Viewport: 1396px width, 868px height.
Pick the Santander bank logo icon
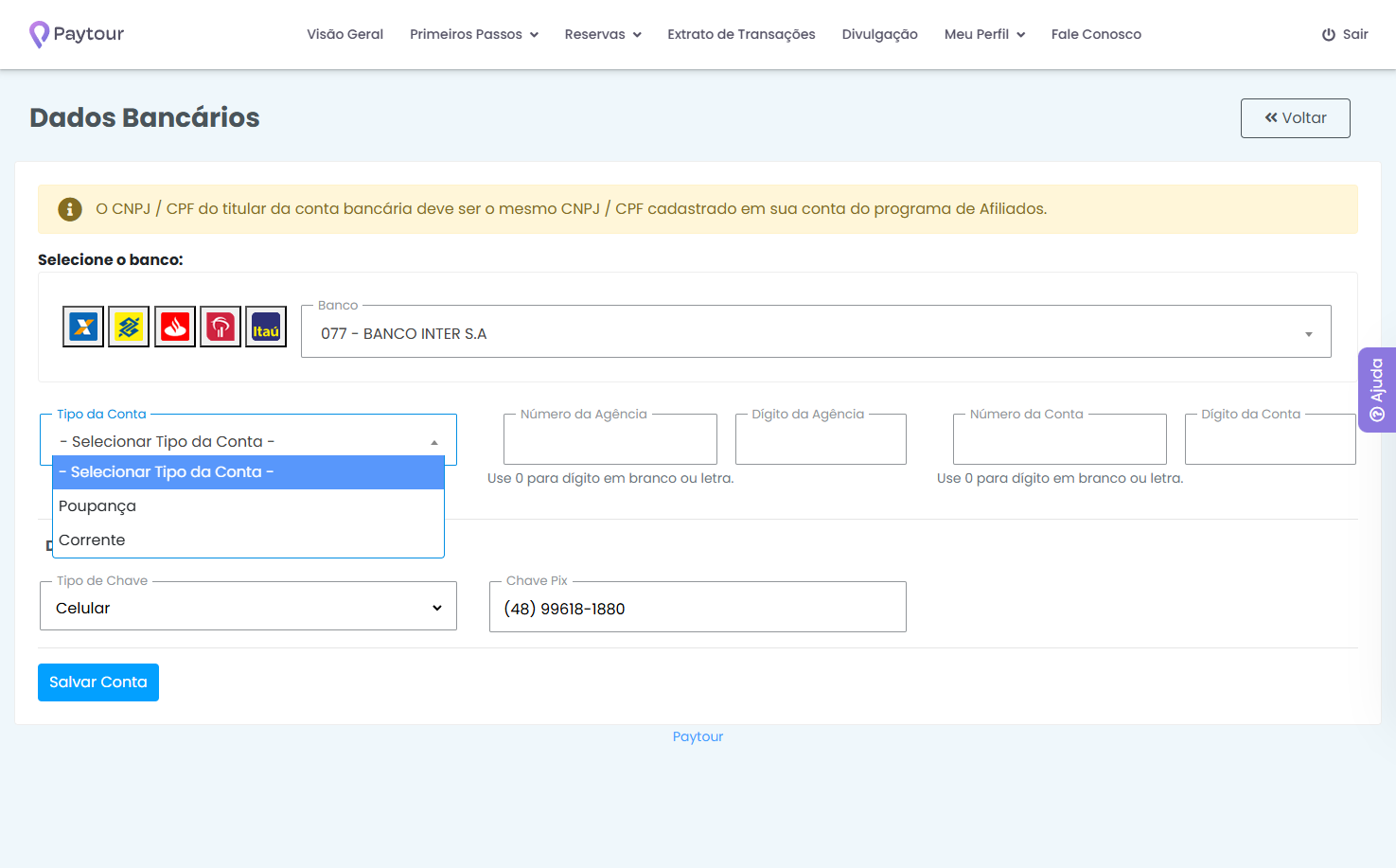(x=175, y=327)
